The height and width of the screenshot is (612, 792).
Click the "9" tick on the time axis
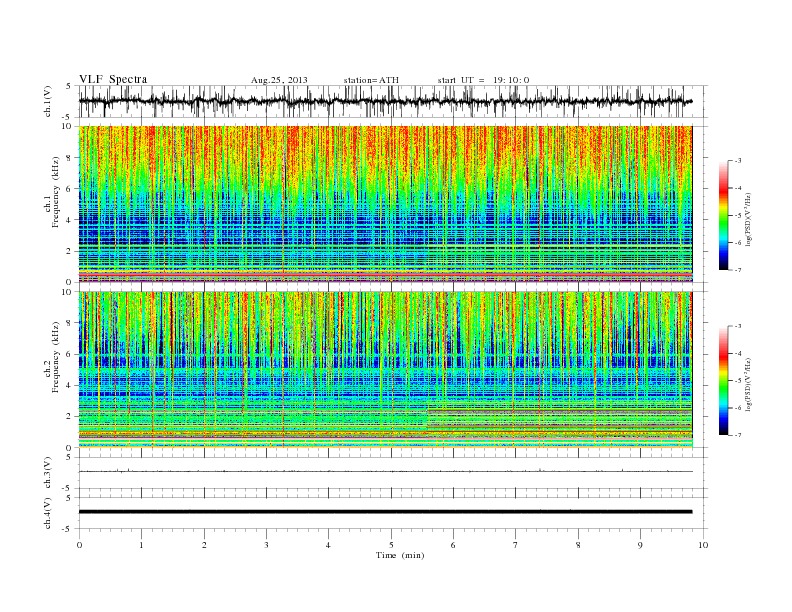click(640, 545)
